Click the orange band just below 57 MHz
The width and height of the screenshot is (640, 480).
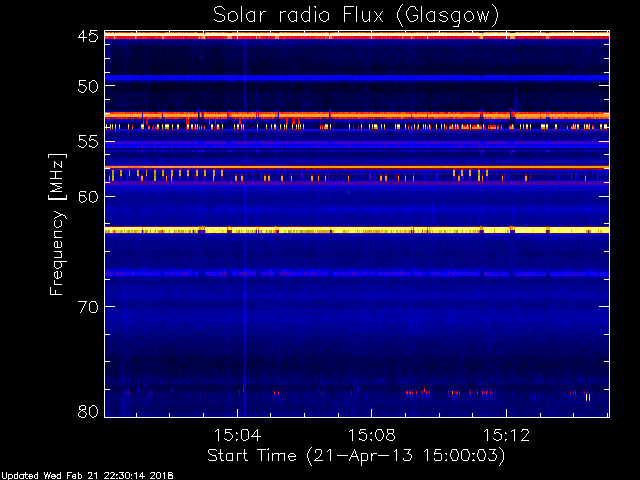click(357, 167)
